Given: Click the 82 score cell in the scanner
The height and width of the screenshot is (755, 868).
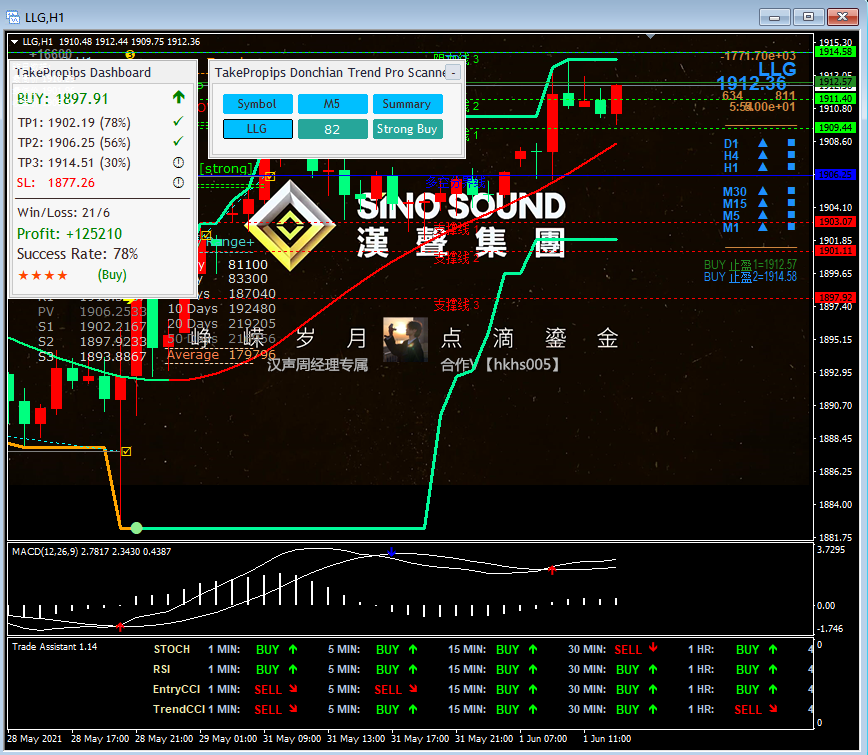Looking at the screenshot, I should (332, 129).
